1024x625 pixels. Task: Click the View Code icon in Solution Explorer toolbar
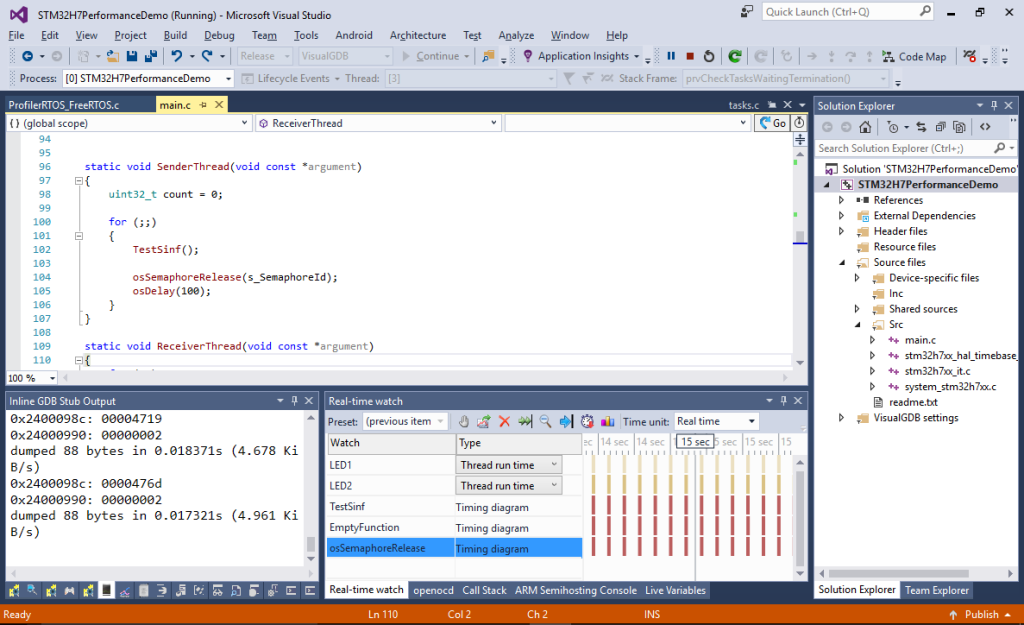985,127
